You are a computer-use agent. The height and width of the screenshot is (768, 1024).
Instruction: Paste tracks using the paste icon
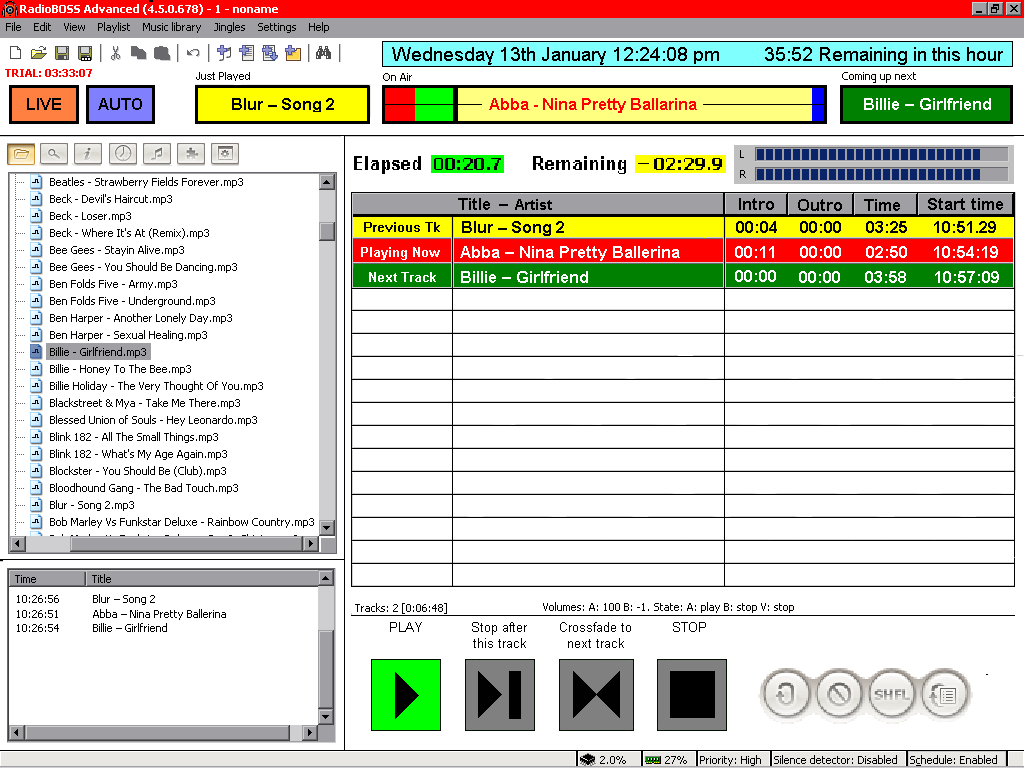coord(162,54)
